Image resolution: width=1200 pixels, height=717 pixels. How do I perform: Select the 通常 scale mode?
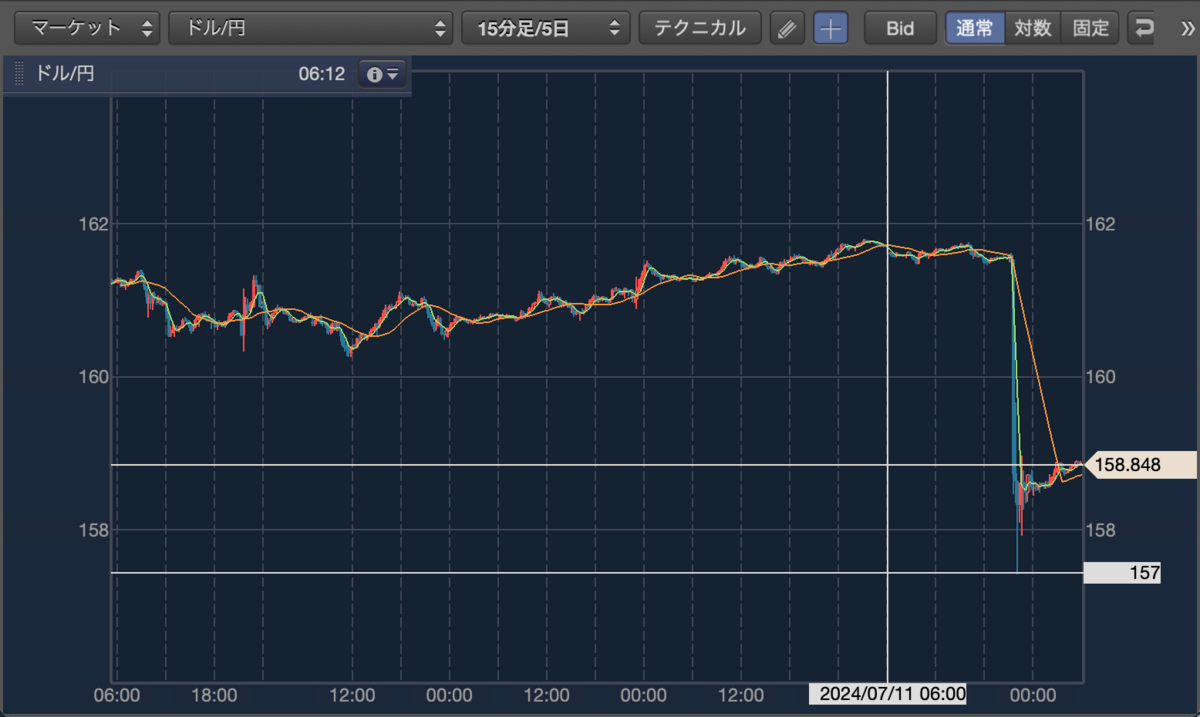tap(975, 28)
